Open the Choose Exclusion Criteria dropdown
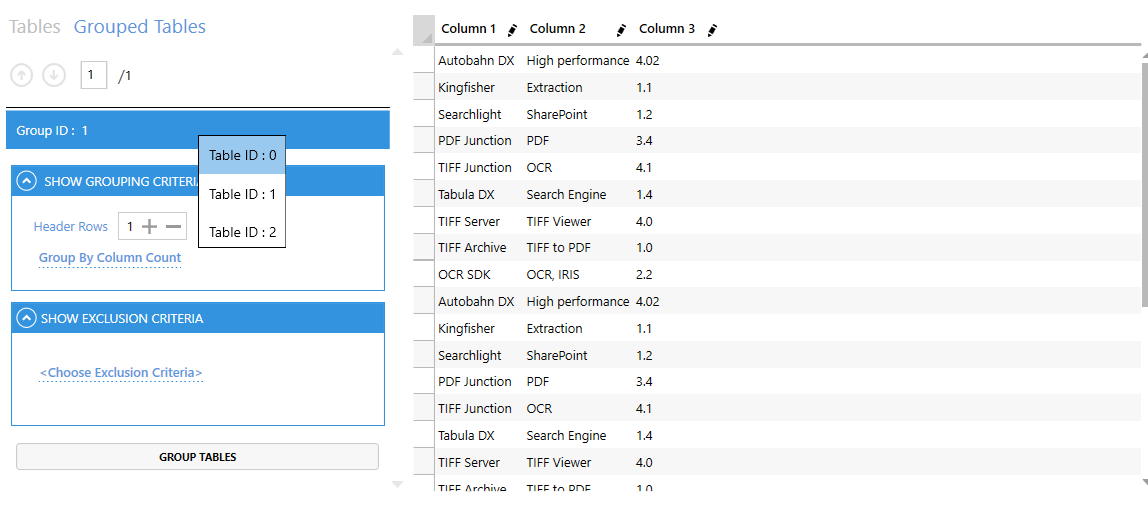 pos(121,373)
